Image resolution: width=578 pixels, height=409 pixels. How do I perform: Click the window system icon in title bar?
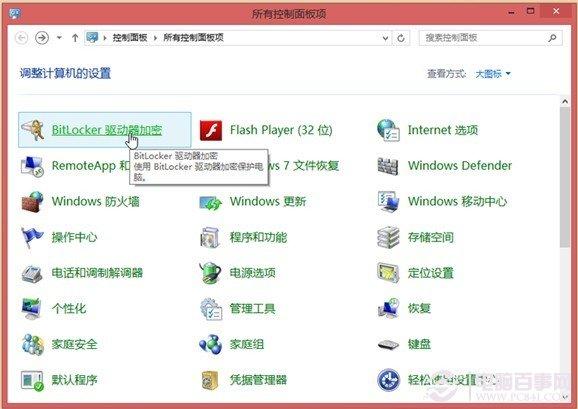click(14, 14)
